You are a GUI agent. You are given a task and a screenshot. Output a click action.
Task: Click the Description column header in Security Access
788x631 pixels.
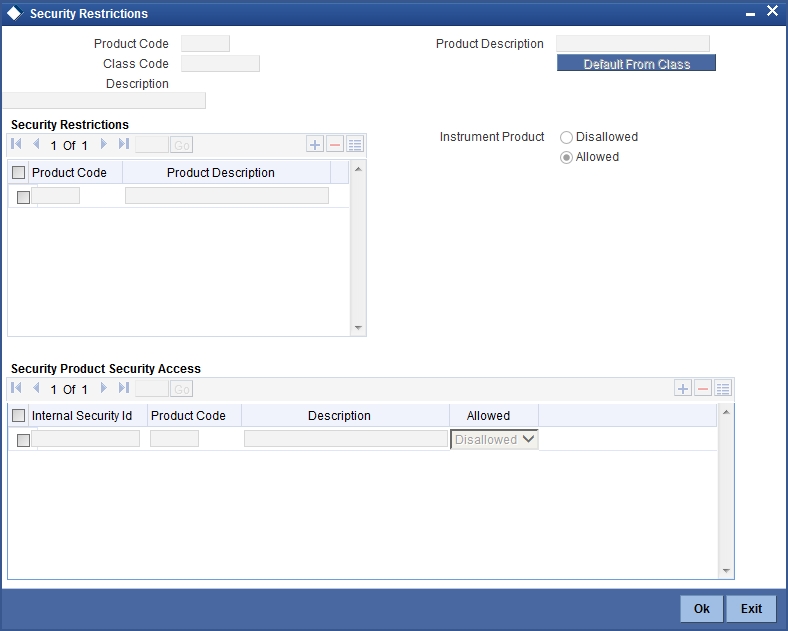pos(339,416)
